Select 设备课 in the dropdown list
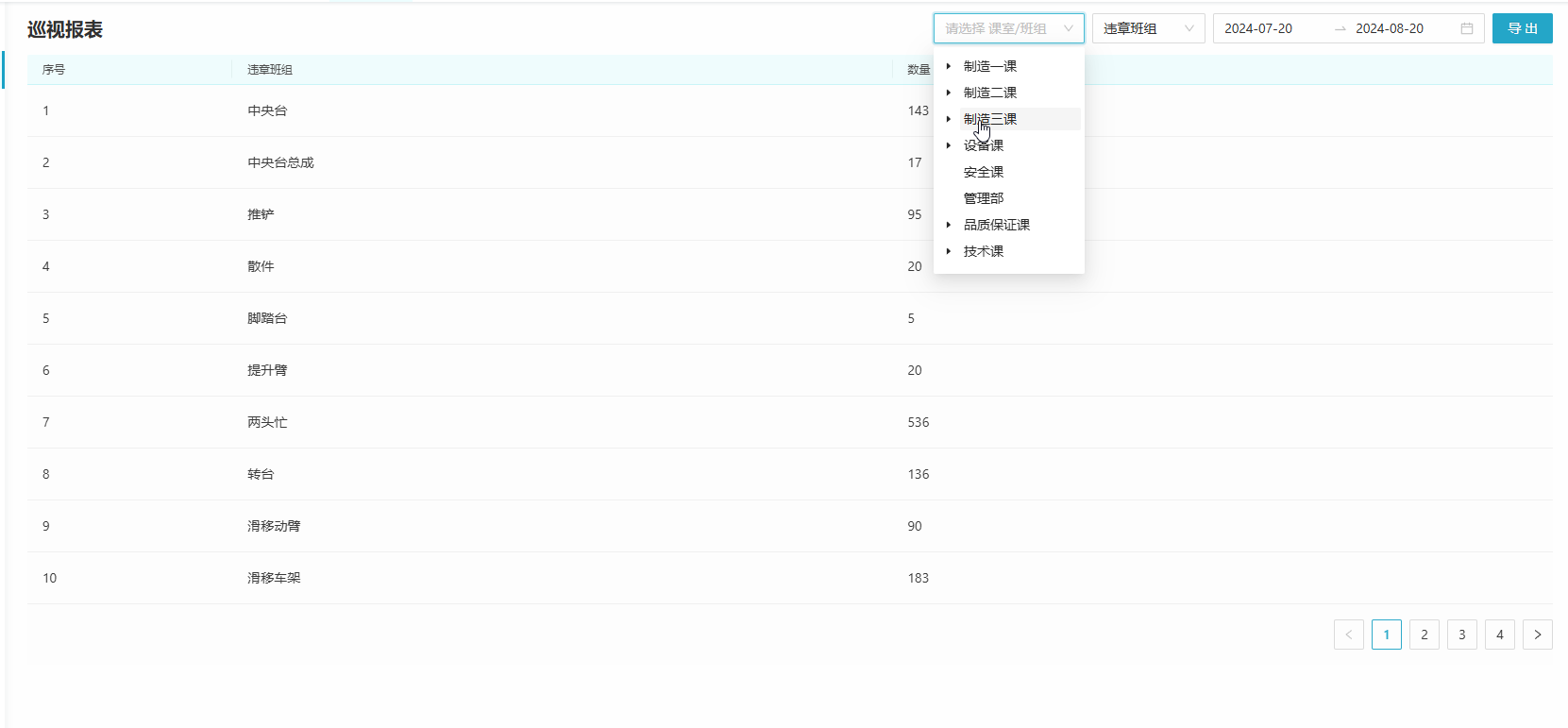Image resolution: width=1568 pixels, height=728 pixels. (x=984, y=145)
